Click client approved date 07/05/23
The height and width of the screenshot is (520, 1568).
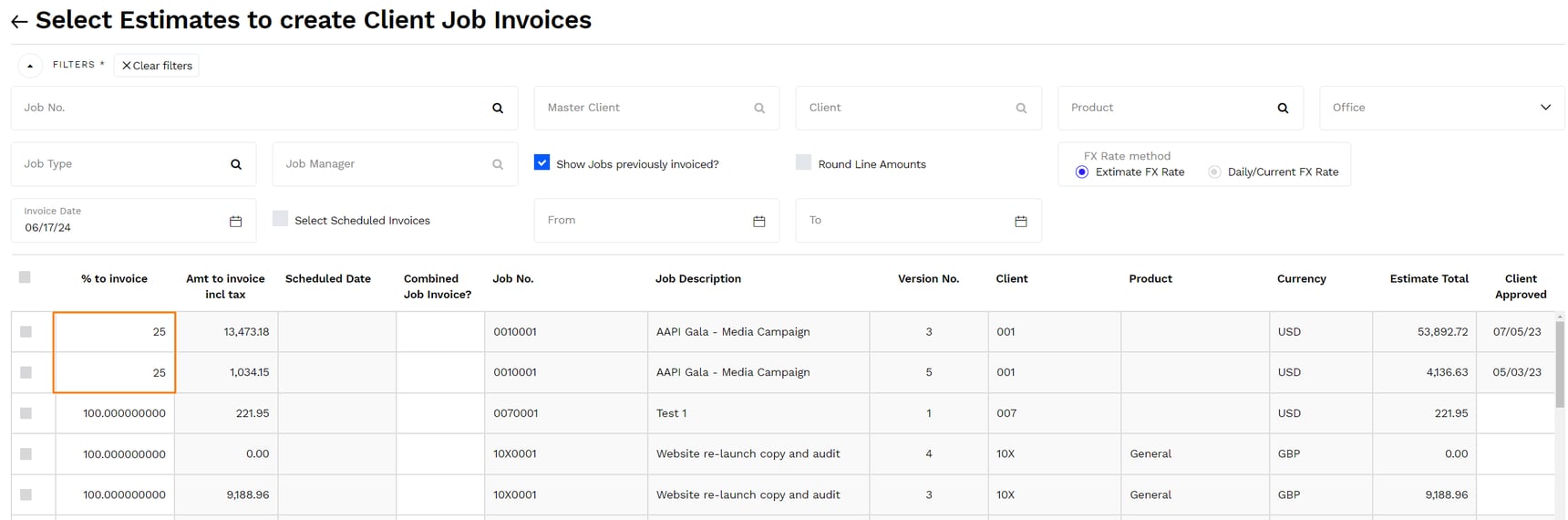pyautogui.click(x=1517, y=332)
